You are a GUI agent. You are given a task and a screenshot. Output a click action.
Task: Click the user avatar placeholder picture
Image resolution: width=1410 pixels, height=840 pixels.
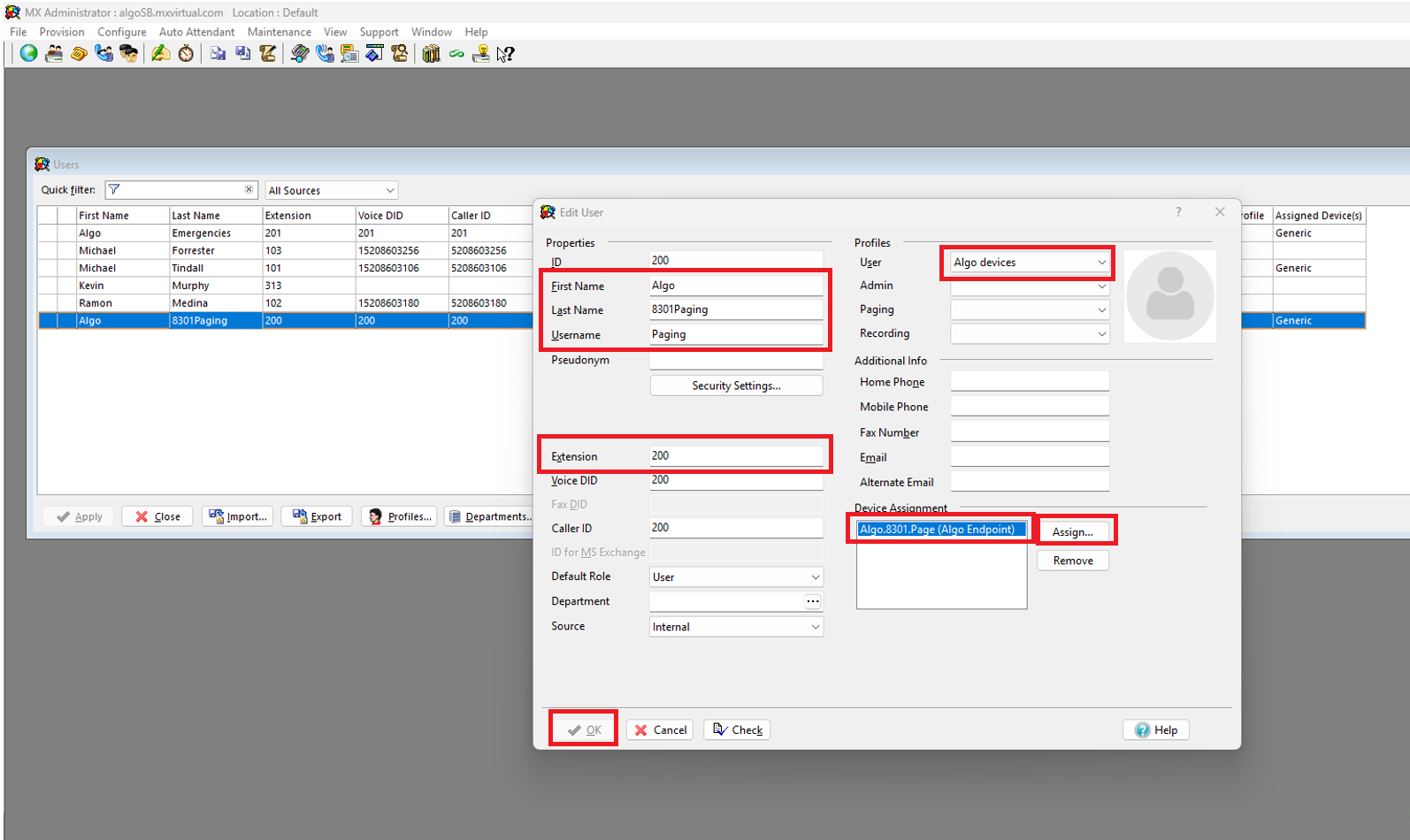pos(1169,296)
